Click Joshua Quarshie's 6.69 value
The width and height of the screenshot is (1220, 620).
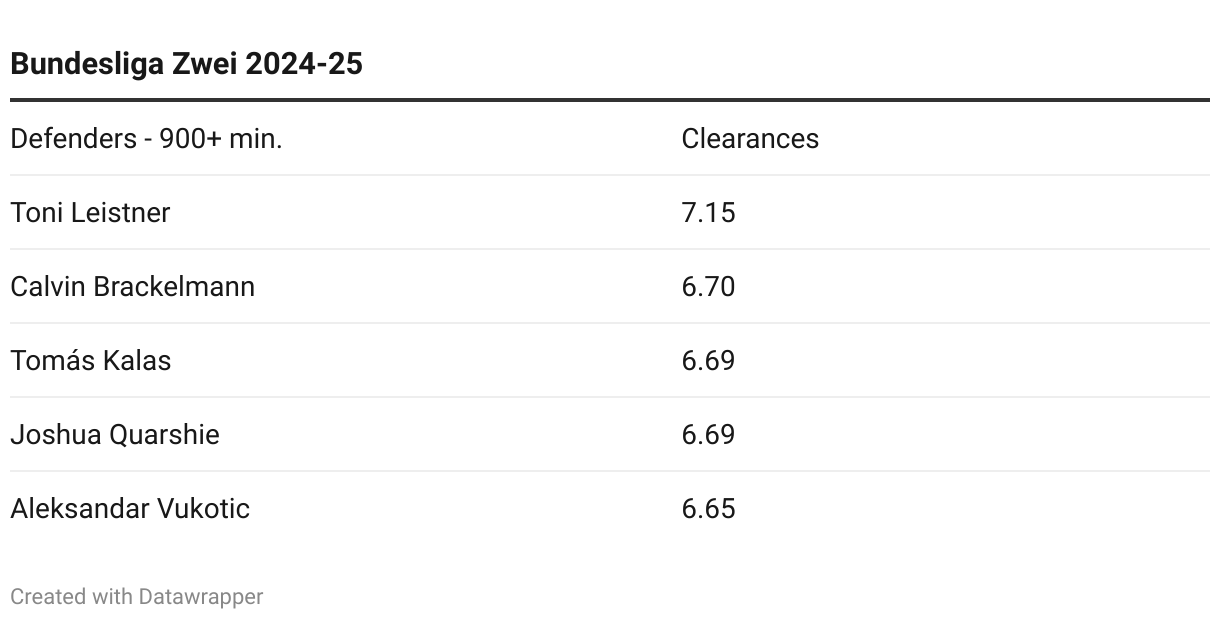coord(708,434)
